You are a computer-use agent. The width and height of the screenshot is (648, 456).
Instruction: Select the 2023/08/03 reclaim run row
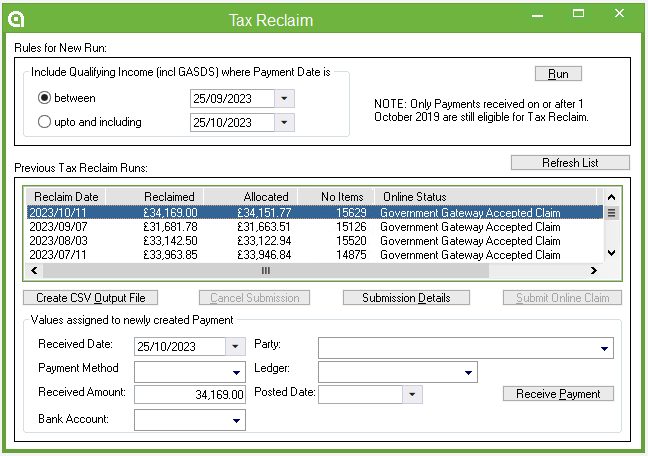(x=314, y=241)
